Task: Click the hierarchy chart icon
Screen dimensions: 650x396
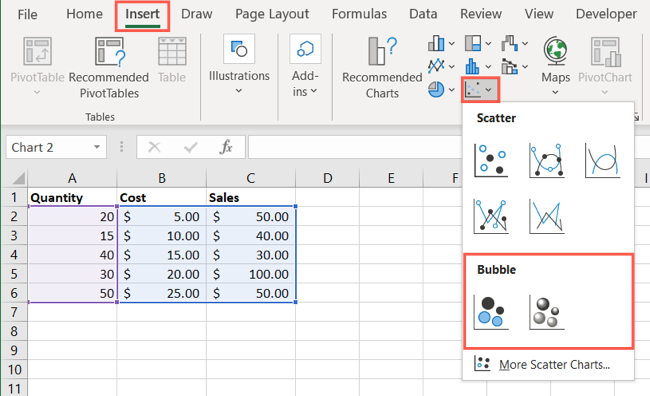Action: (x=473, y=43)
